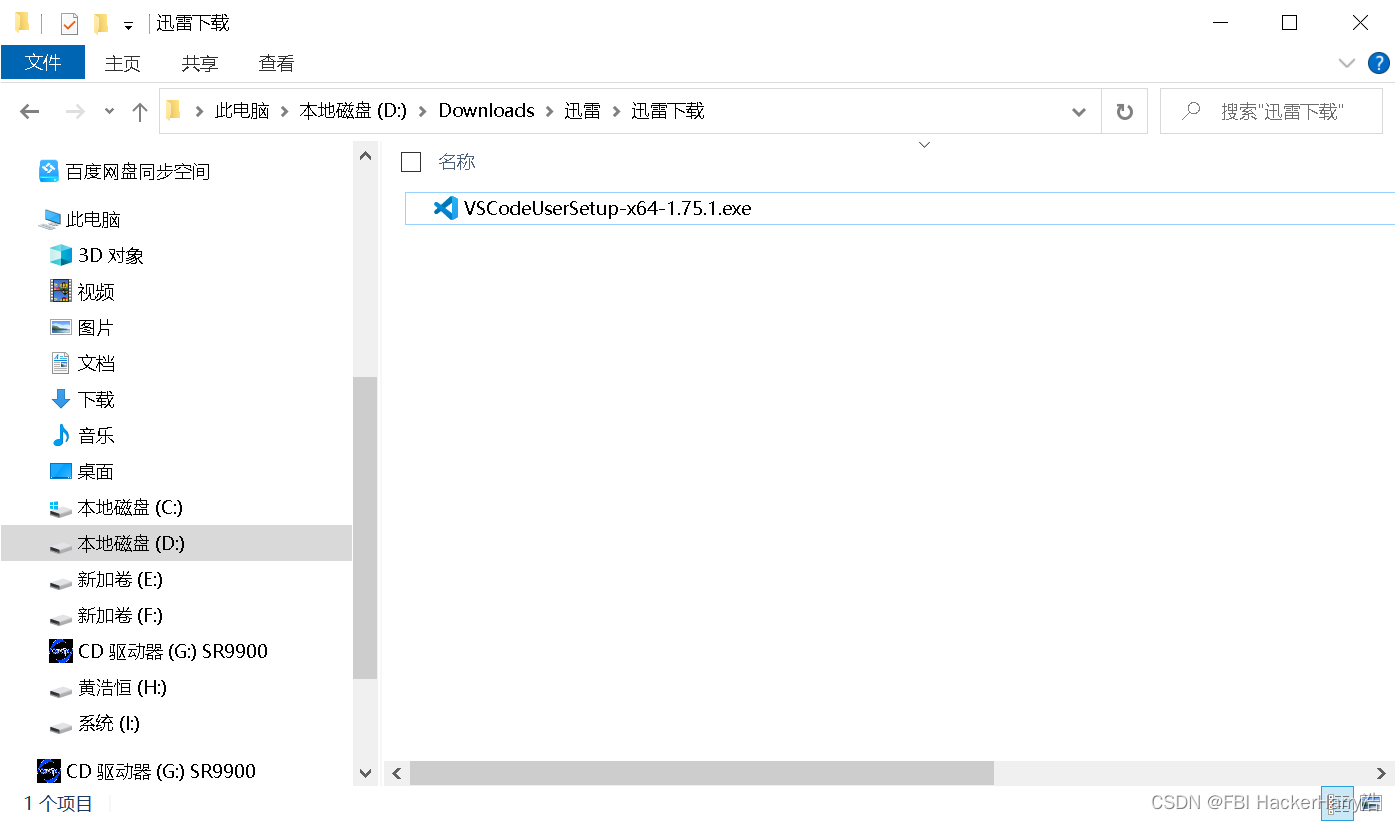Click the 3D 对象 cube icon
This screenshot has width=1396, height=822.
(x=61, y=255)
